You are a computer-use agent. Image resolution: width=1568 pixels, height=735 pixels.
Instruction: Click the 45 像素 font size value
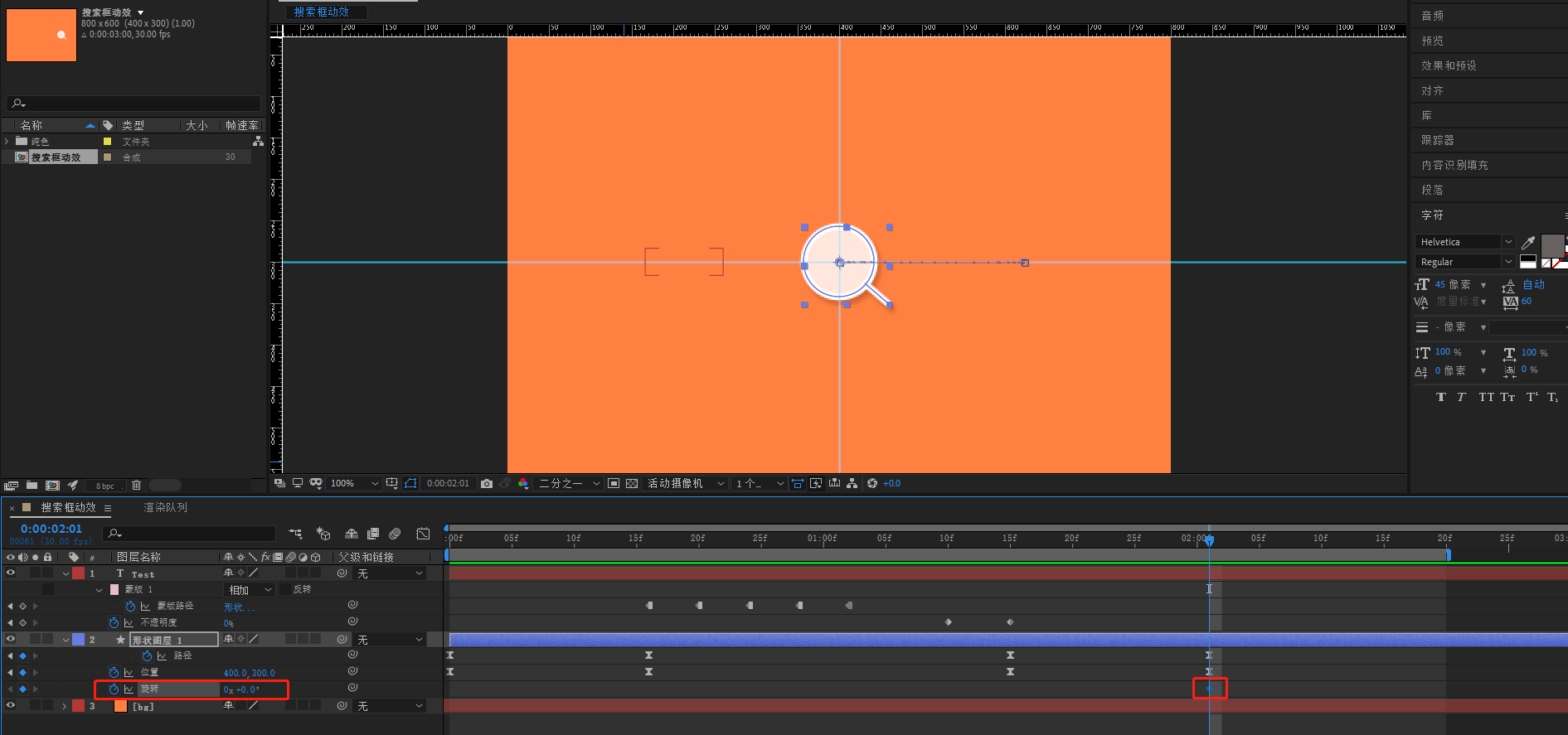pyautogui.click(x=1453, y=284)
